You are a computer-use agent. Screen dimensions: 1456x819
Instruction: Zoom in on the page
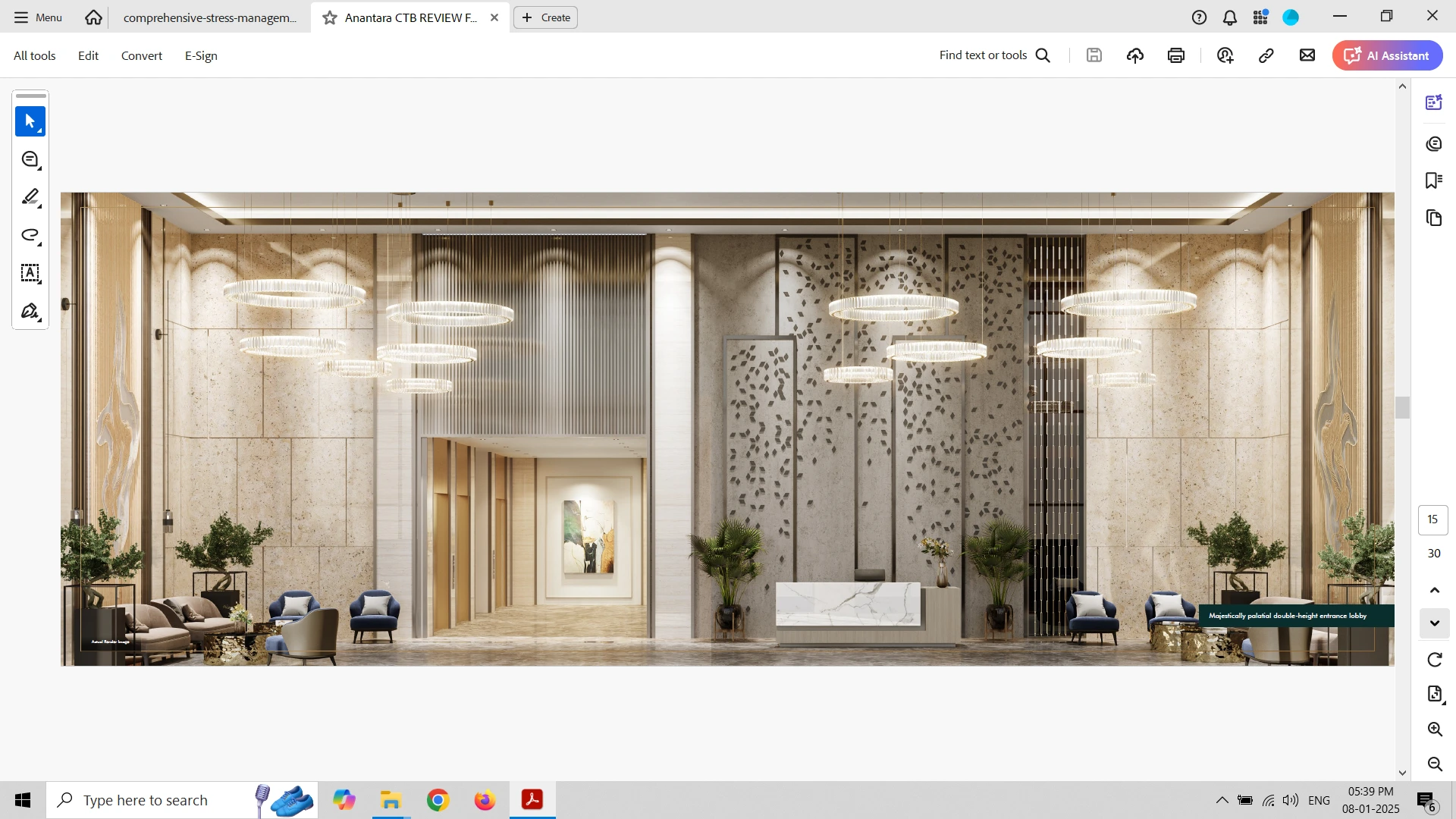pos(1434,730)
